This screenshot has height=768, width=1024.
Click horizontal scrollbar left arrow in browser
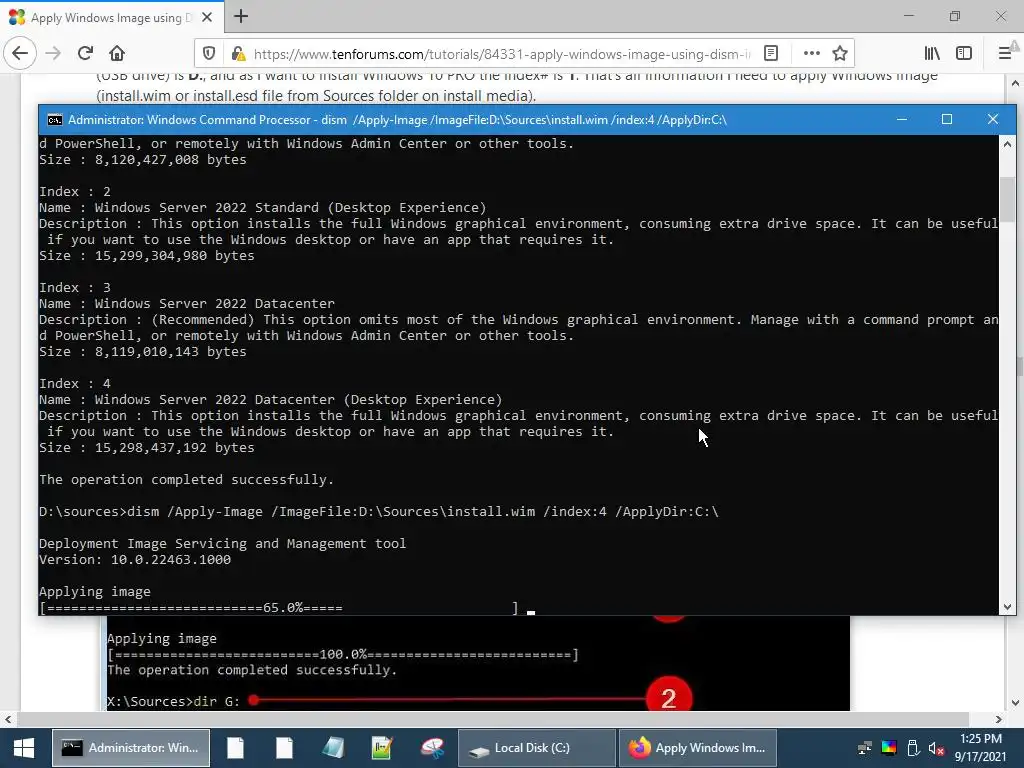coord(8,719)
